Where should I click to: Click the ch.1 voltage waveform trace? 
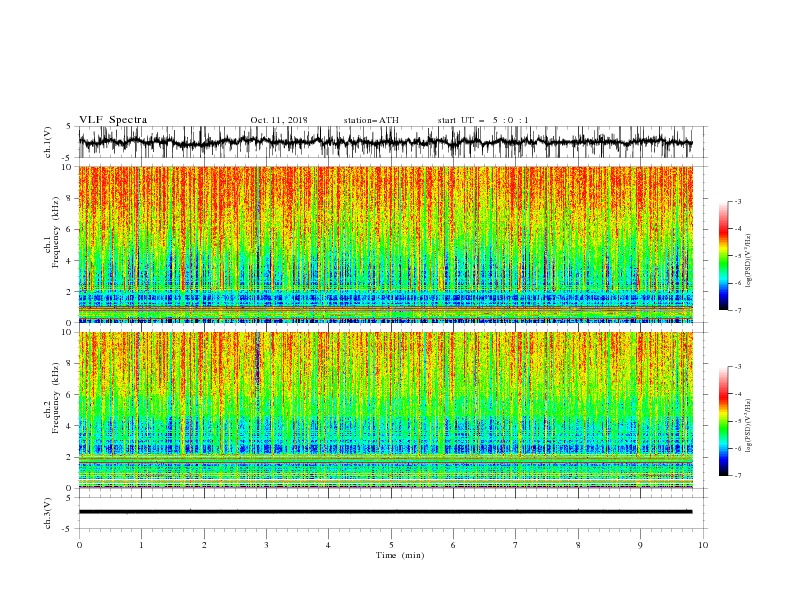point(385,142)
